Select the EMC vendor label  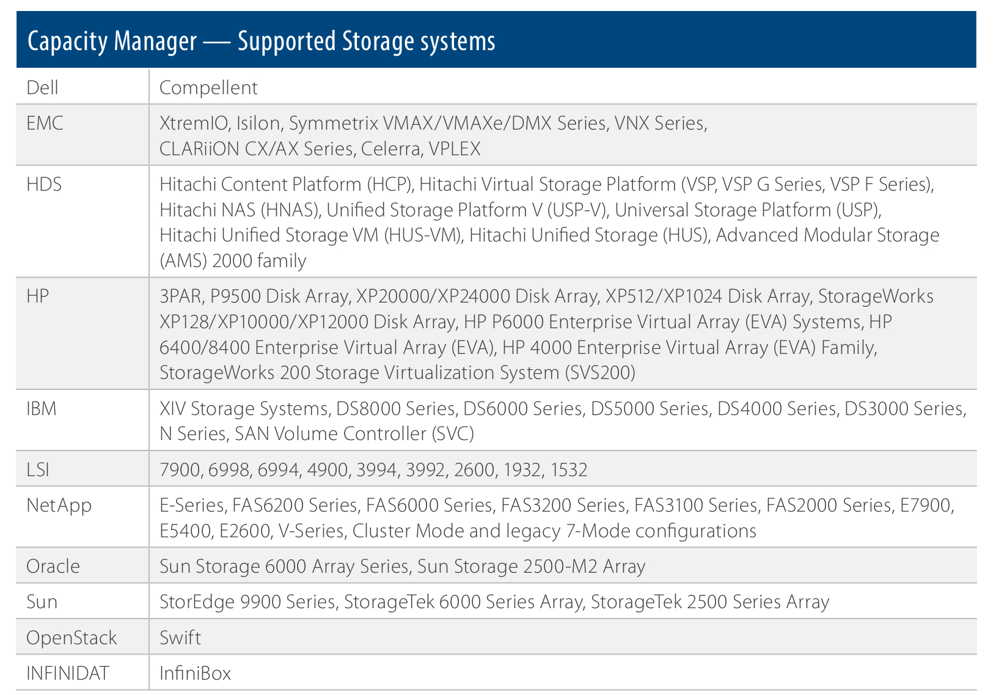(x=45, y=123)
